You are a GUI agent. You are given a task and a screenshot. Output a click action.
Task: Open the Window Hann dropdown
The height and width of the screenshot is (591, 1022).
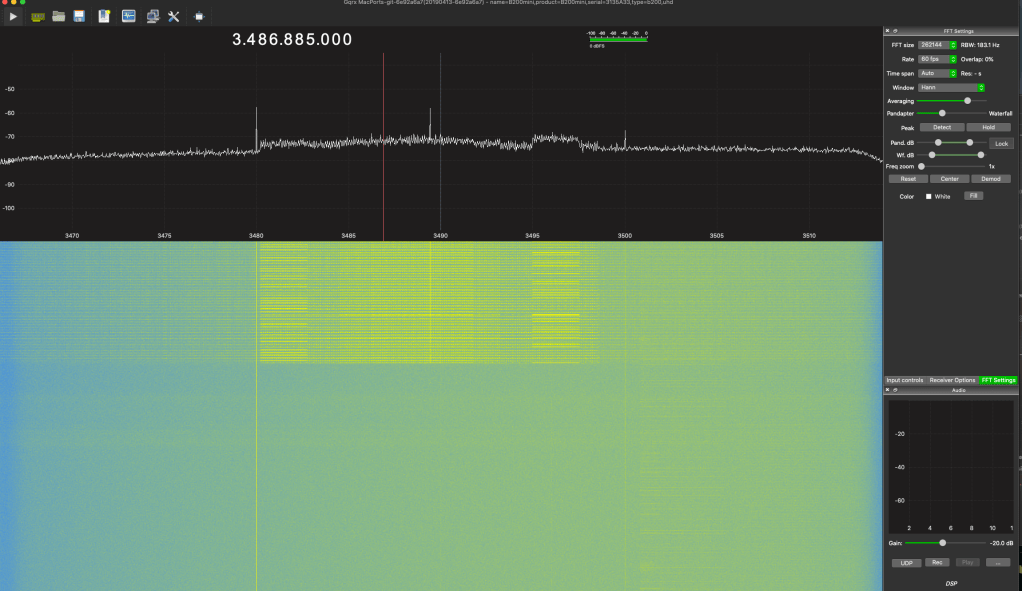pos(952,87)
